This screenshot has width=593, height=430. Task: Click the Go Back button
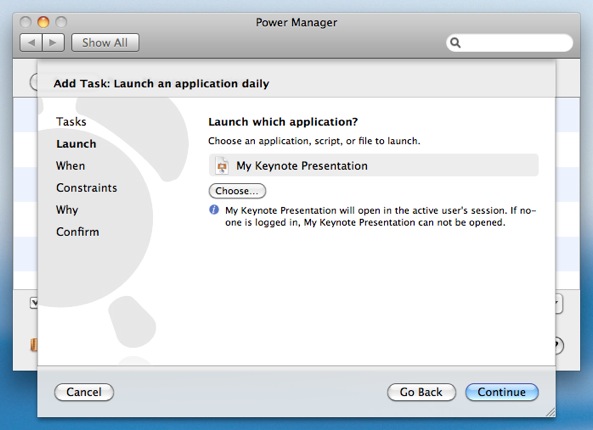[421, 392]
